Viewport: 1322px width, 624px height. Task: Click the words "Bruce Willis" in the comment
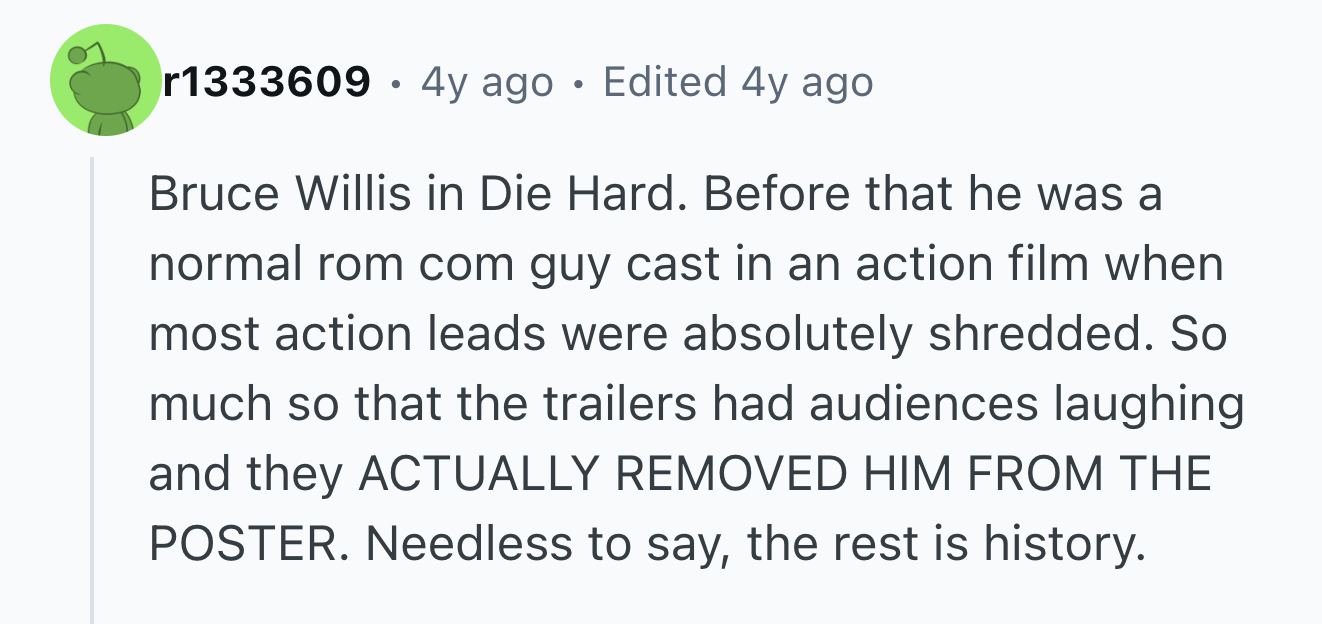coord(280,194)
